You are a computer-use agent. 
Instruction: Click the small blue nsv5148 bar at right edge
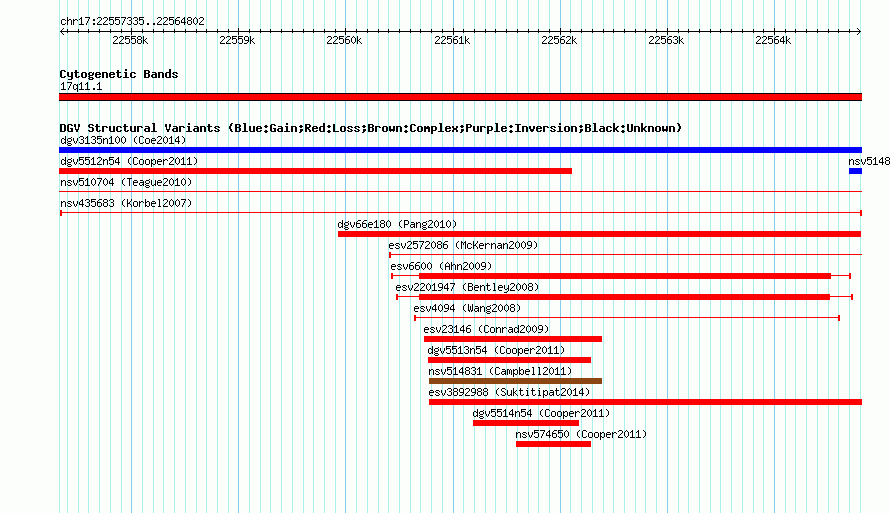[x=855, y=171]
